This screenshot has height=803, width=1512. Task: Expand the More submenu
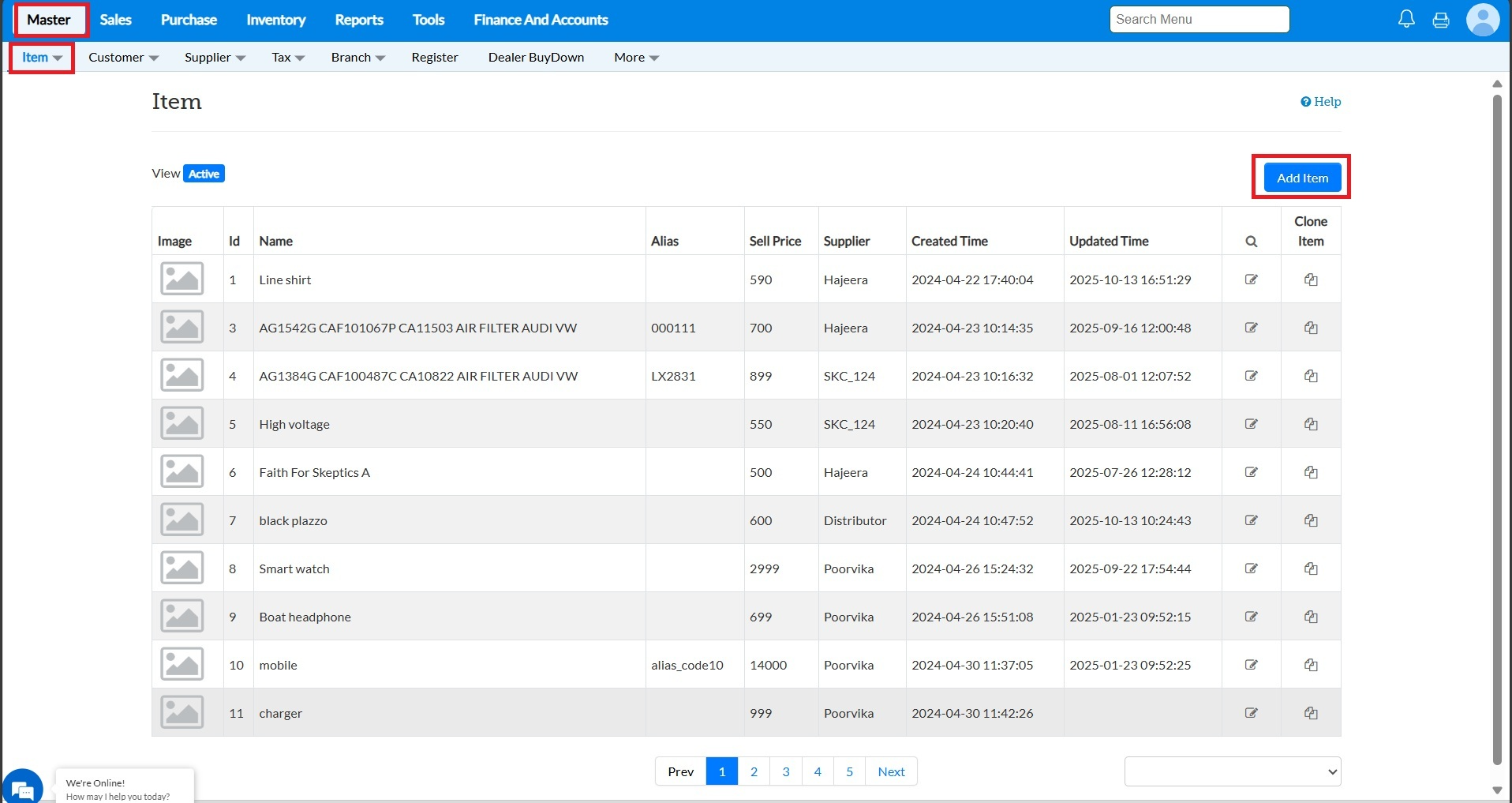[636, 58]
